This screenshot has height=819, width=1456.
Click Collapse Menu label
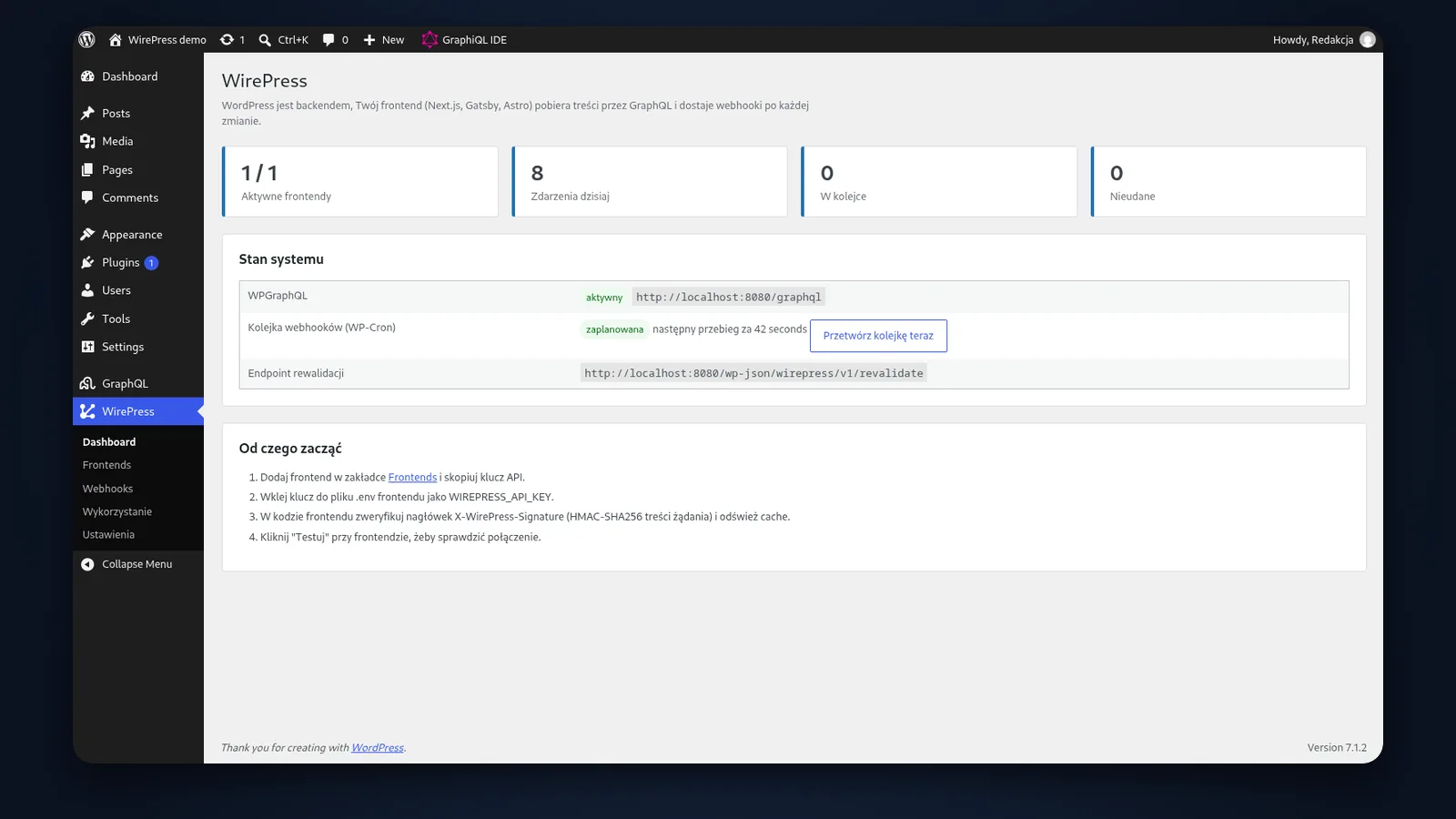pyautogui.click(x=136, y=564)
